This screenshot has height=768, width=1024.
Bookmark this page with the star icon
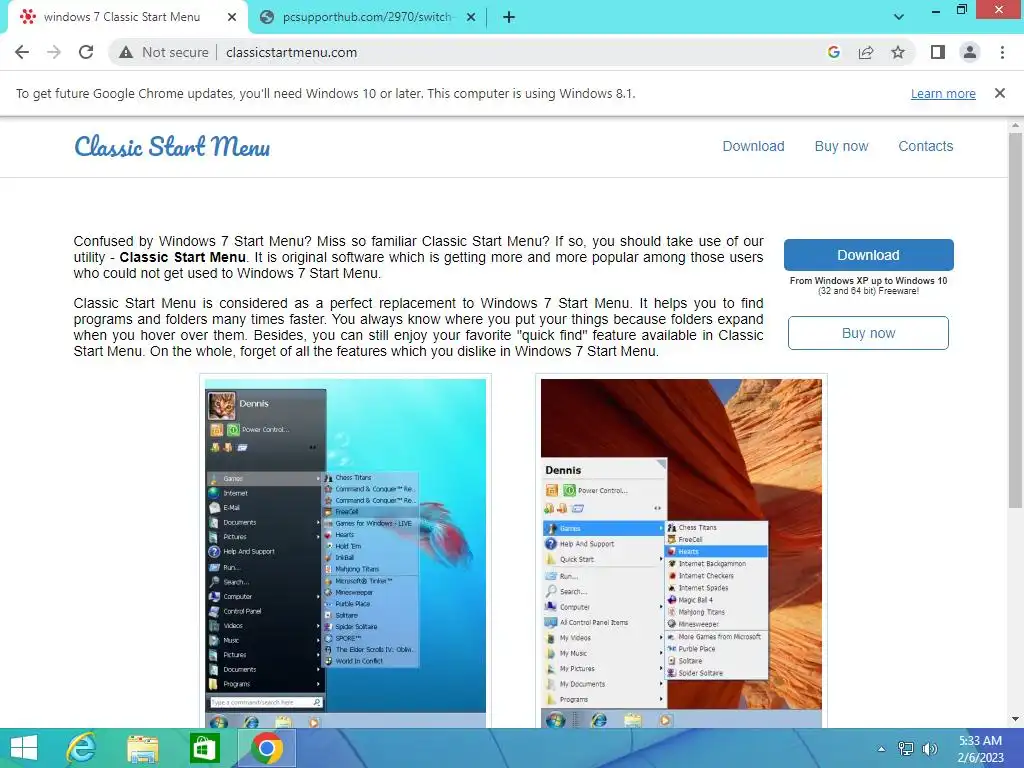pos(898,52)
